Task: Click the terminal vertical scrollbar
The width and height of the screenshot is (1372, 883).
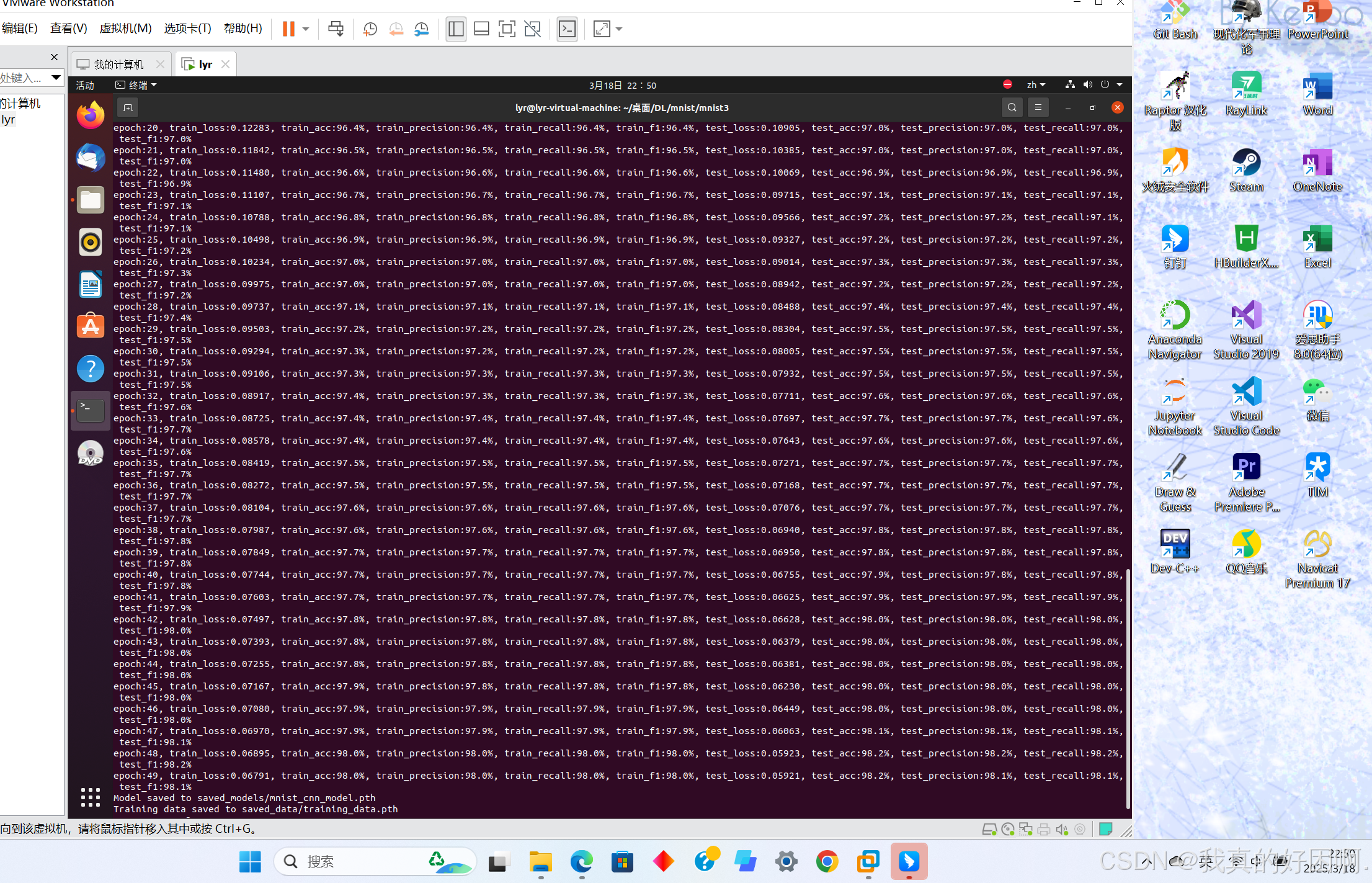Action: [1127, 689]
